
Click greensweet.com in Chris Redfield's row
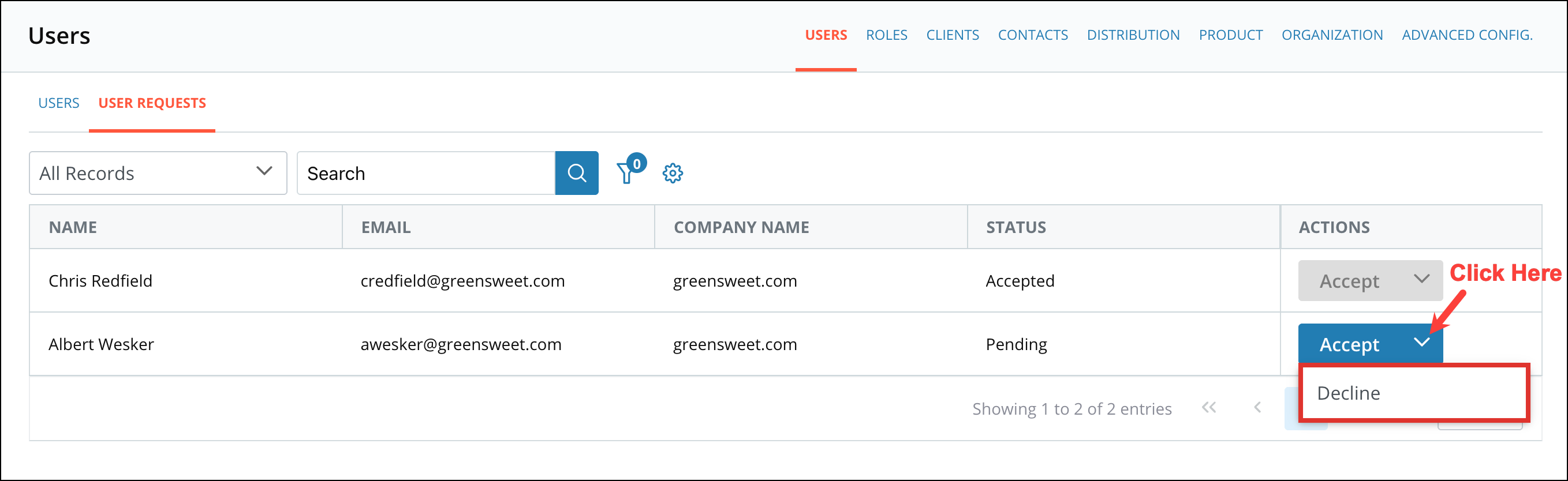pos(735,280)
